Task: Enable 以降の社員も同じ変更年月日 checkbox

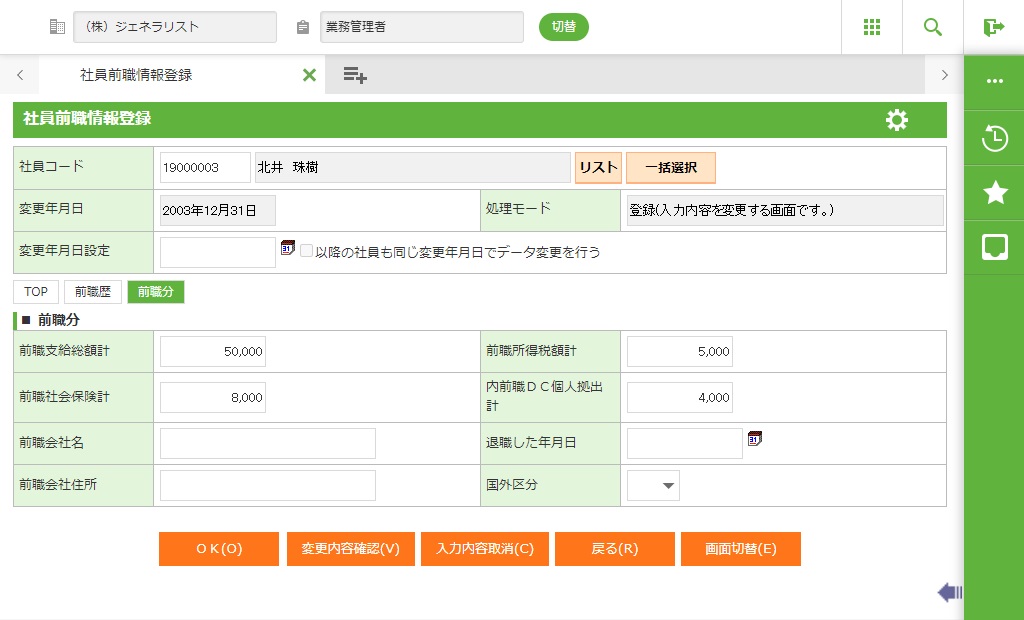Action: tap(307, 252)
